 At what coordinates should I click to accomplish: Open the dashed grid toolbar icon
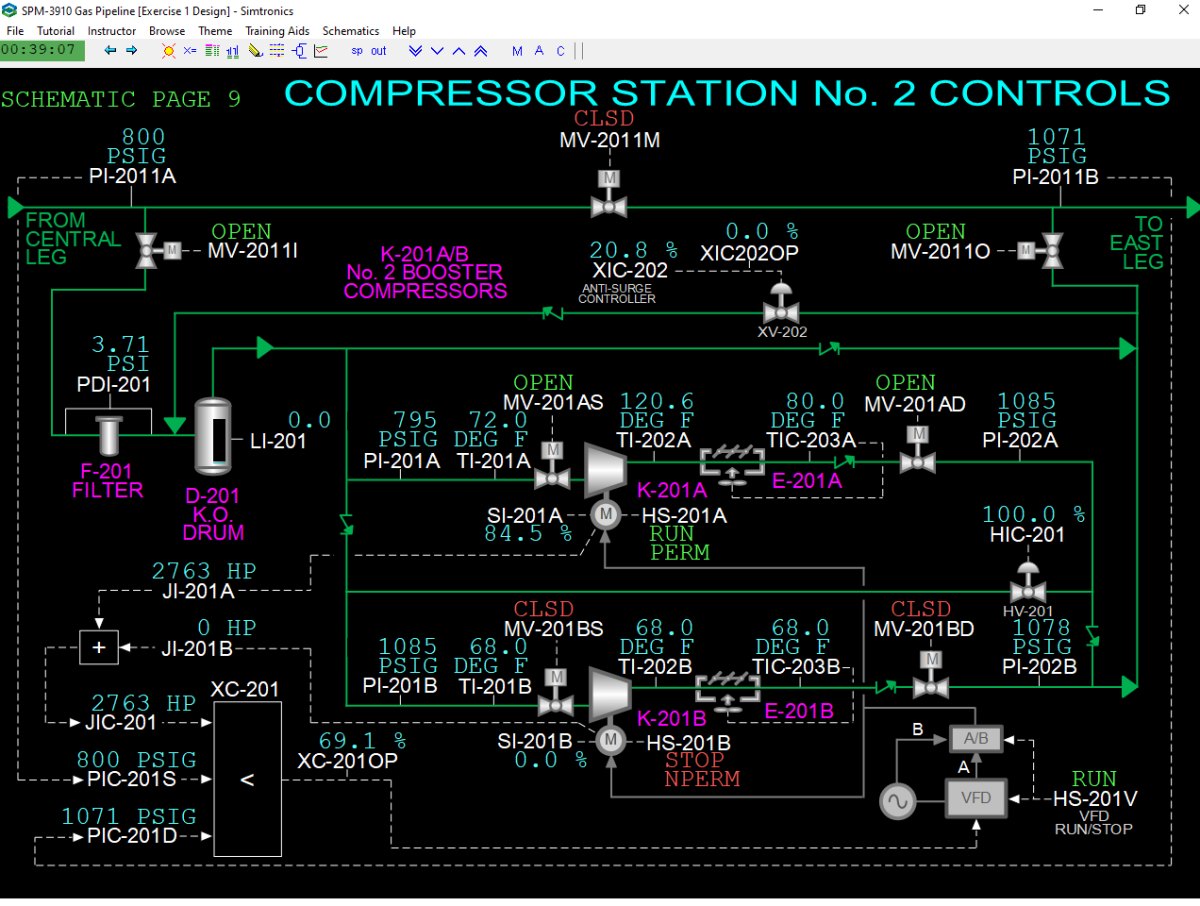pyautogui.click(x=277, y=50)
